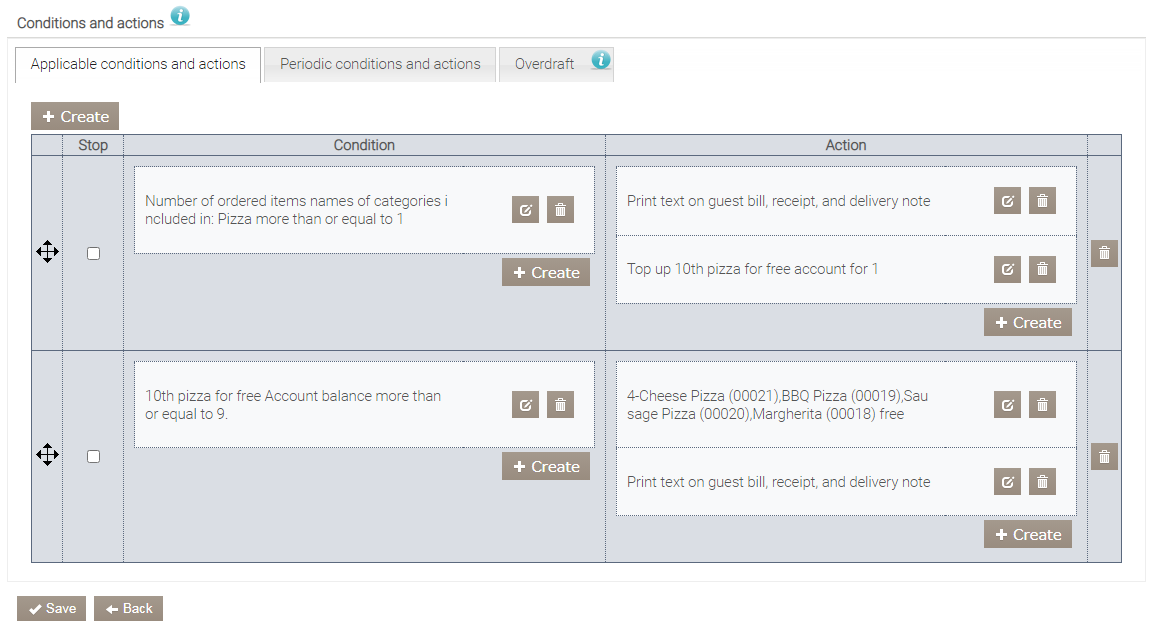Viewport: 1164px width, 629px height.
Task: Click the Action column header
Action: coord(846,146)
